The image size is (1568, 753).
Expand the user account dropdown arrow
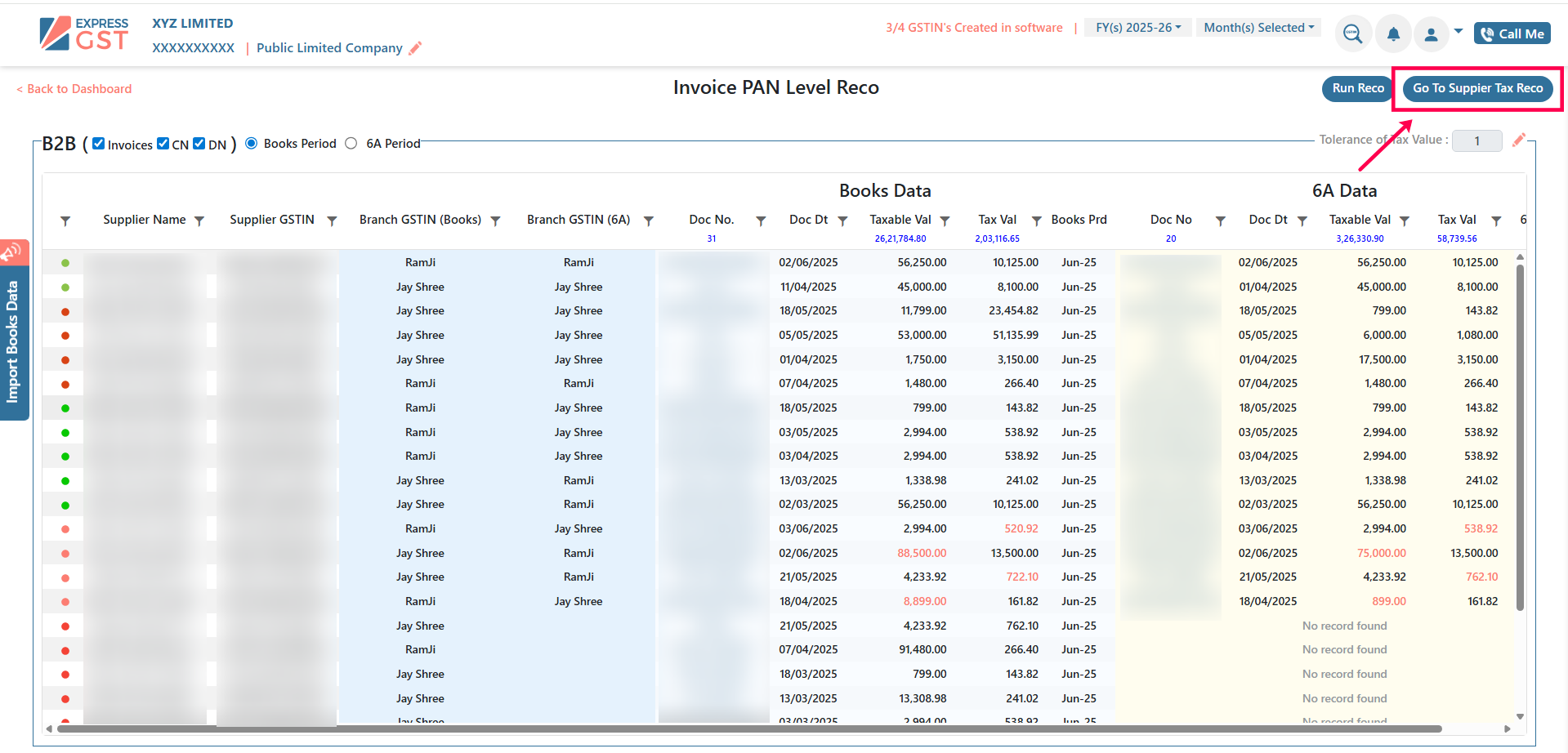1459,32
